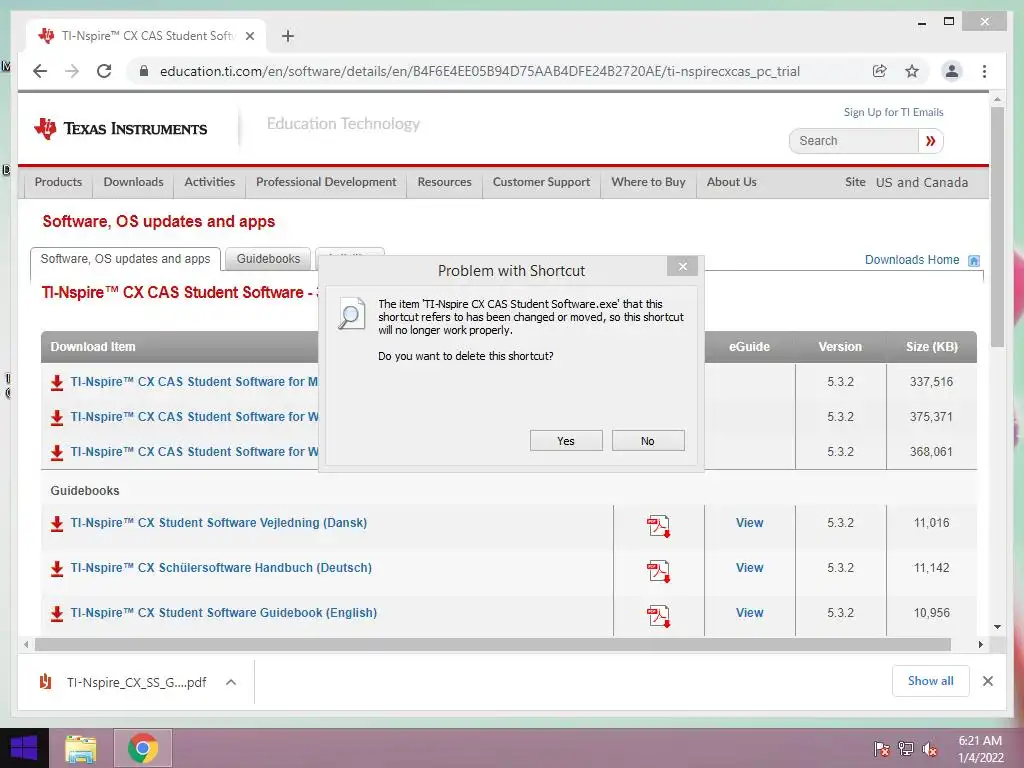Click PDF icon for Dansk guidebook
Image resolution: width=1024 pixels, height=768 pixels.
658,526
